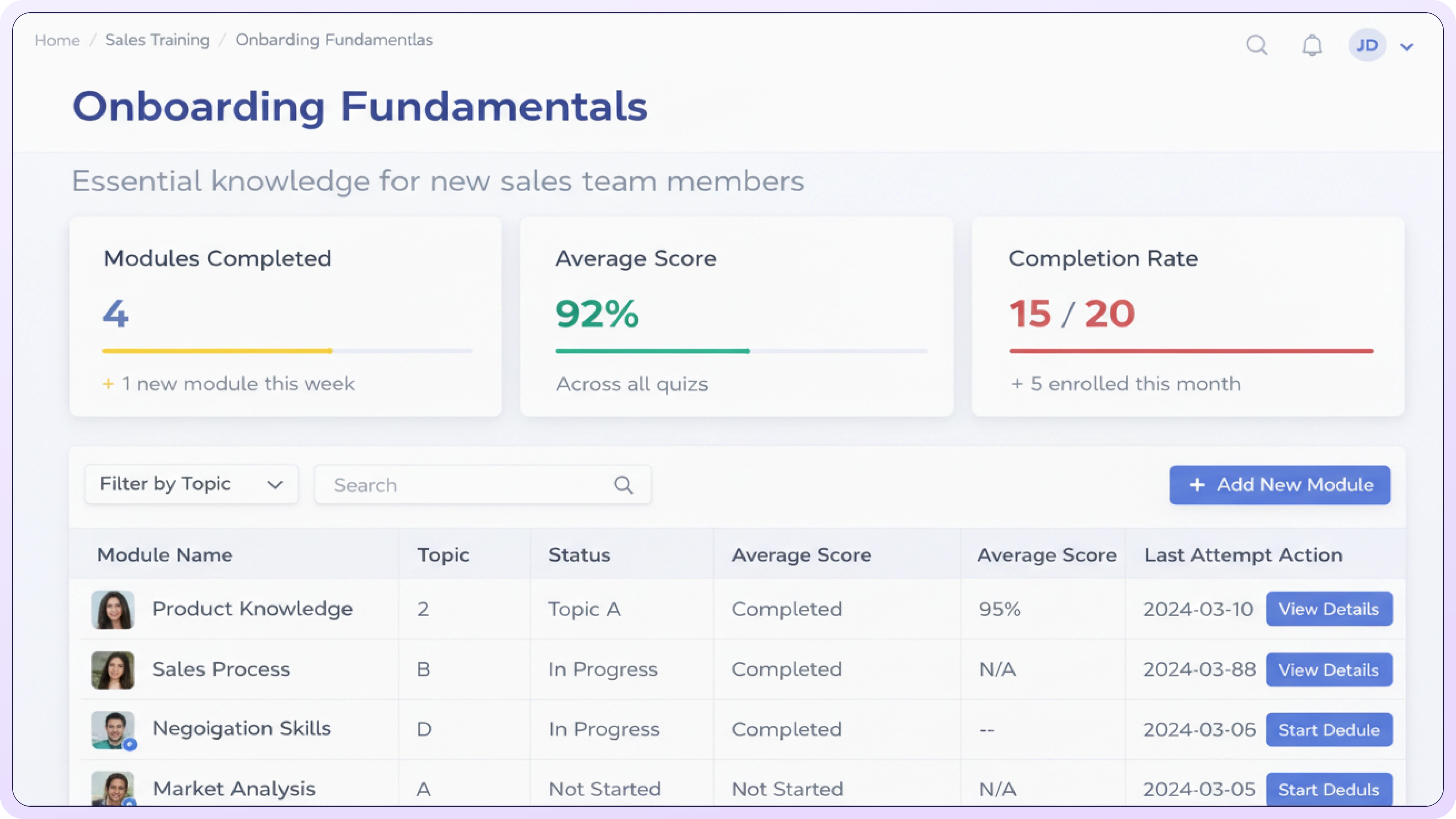Navigate to Sales Training breadcrumb link
The image size is (1456, 819).
[x=157, y=39]
